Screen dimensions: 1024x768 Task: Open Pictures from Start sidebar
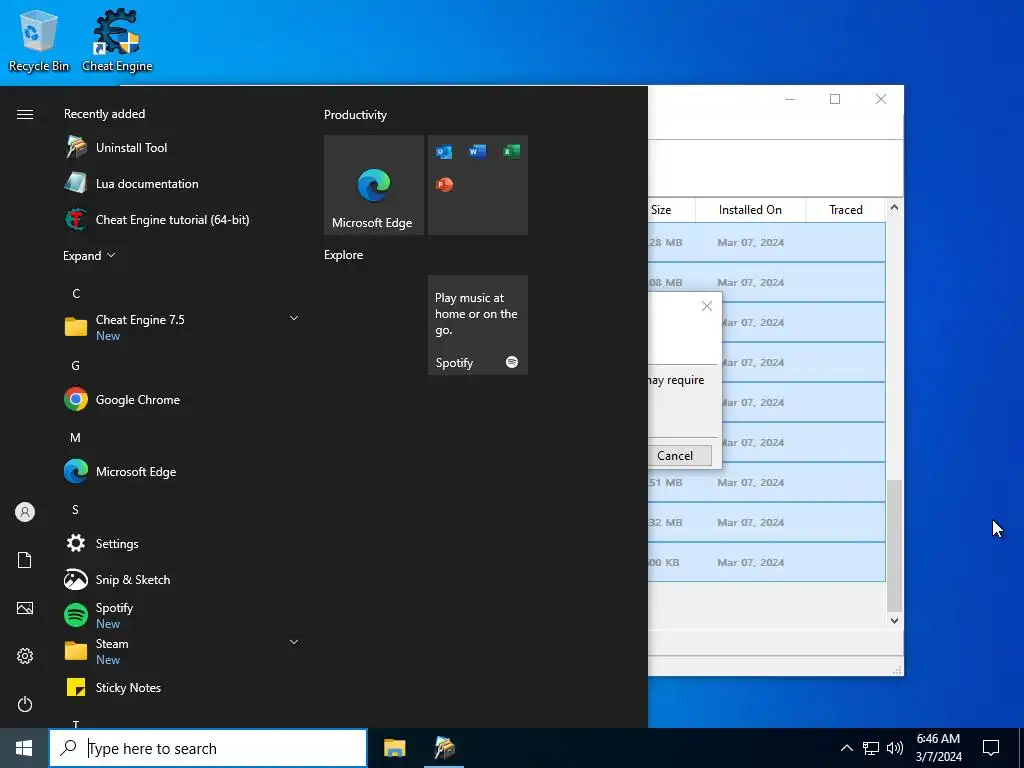click(x=25, y=608)
